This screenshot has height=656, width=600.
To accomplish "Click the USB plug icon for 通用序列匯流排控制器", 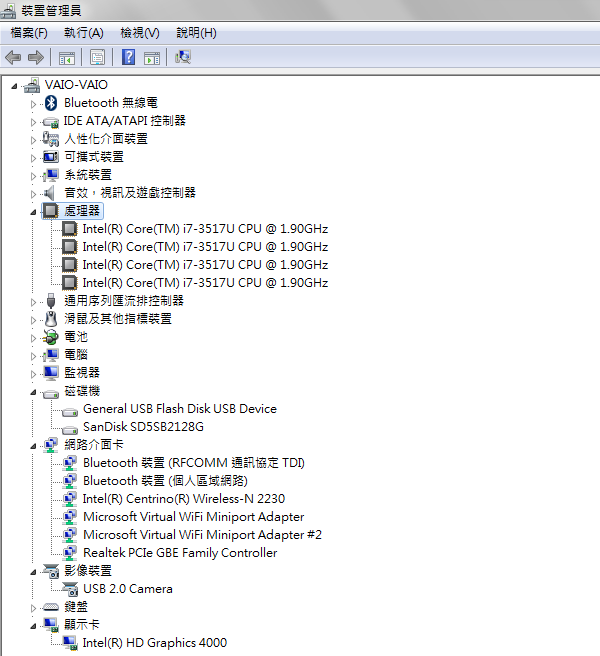I will 51,301.
